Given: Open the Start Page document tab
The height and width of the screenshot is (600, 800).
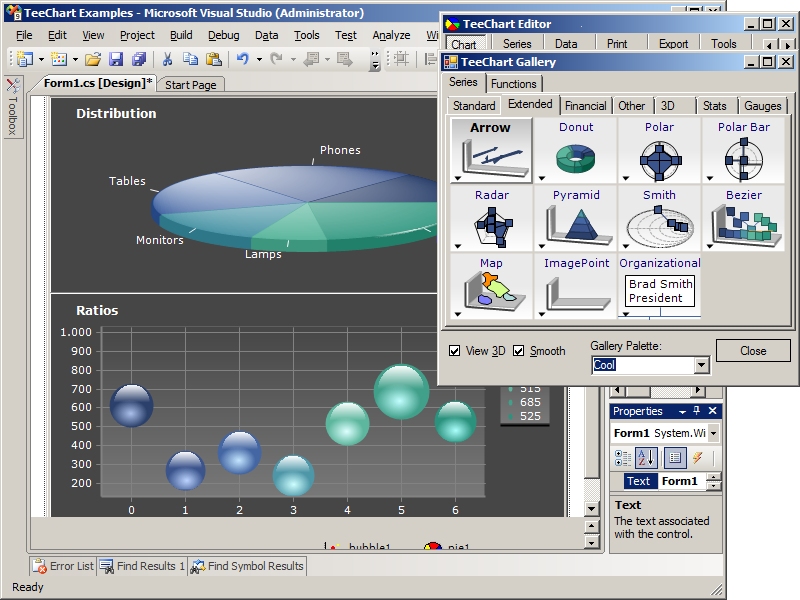Looking at the screenshot, I should pyautogui.click(x=190, y=85).
